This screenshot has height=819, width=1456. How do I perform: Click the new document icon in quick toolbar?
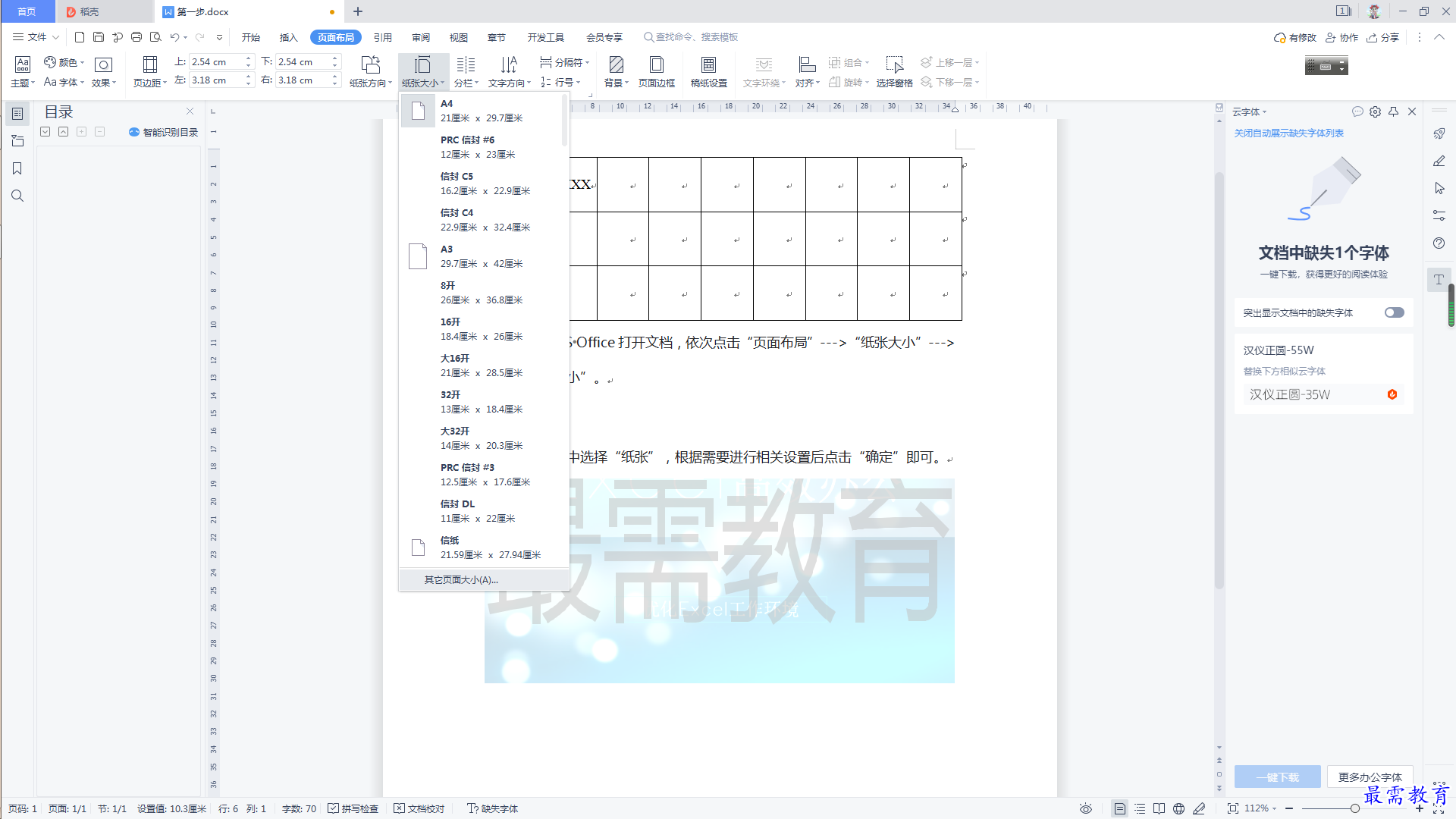(80, 37)
